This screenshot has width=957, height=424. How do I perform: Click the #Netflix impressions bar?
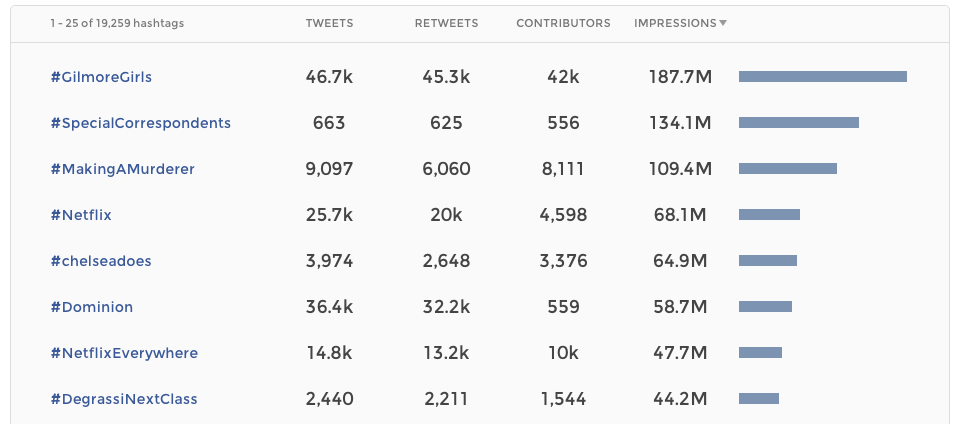(x=769, y=215)
